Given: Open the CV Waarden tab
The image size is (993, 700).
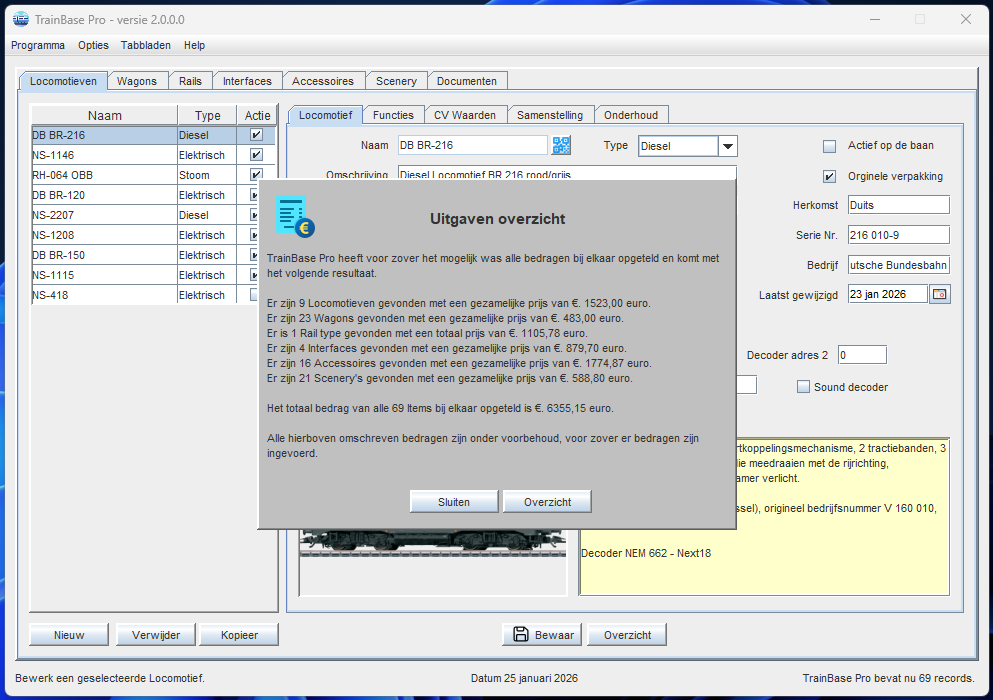Looking at the screenshot, I should 464,115.
